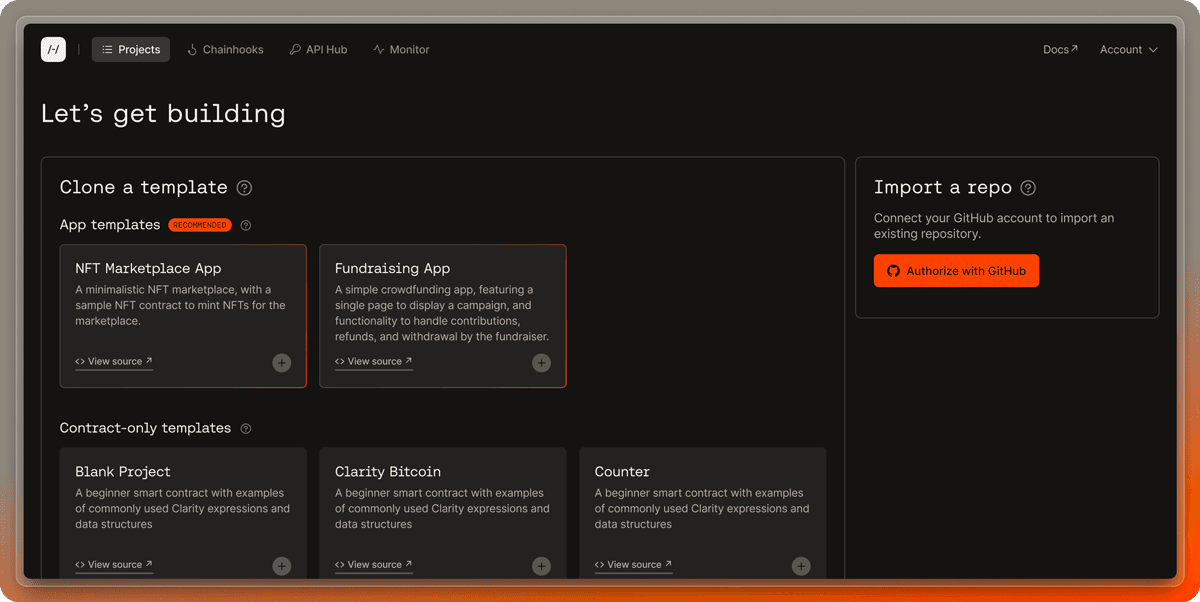This screenshot has width=1200, height=602.
Task: Switch to the Chainhooks tab
Action: click(225, 50)
